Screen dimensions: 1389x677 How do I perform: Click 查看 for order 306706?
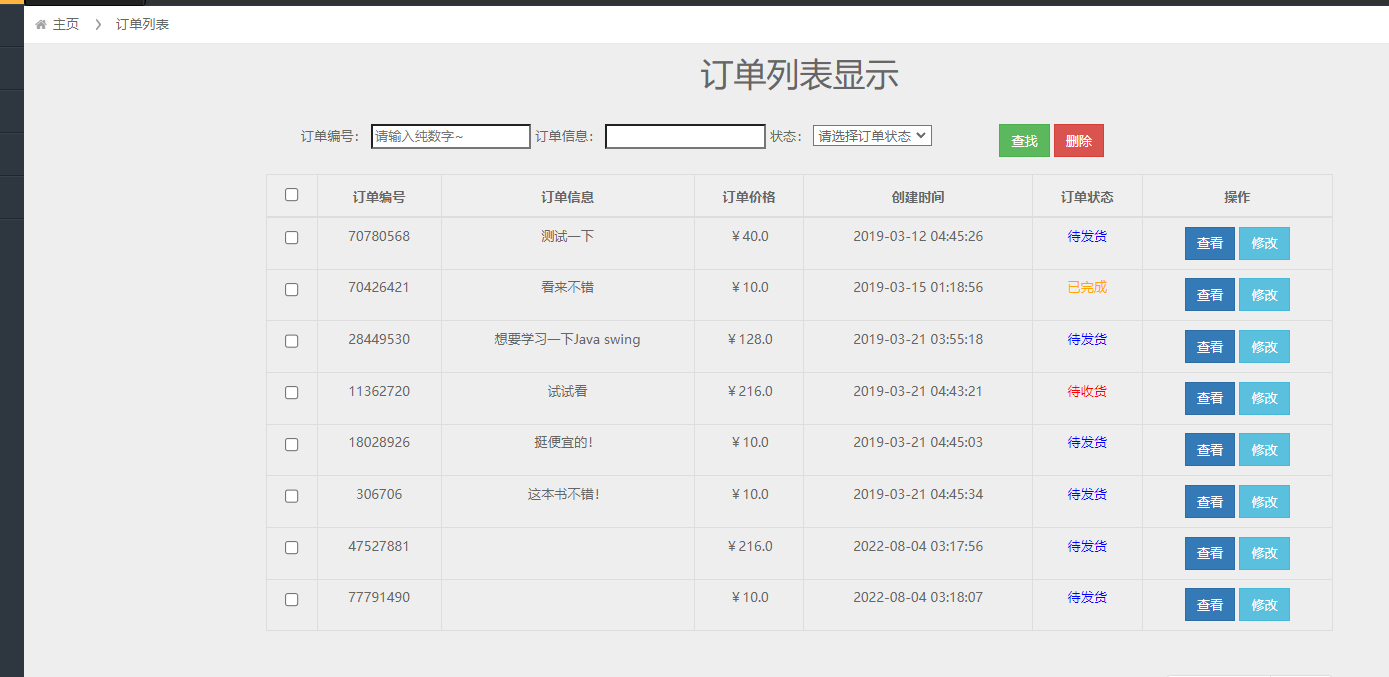pos(1209,502)
